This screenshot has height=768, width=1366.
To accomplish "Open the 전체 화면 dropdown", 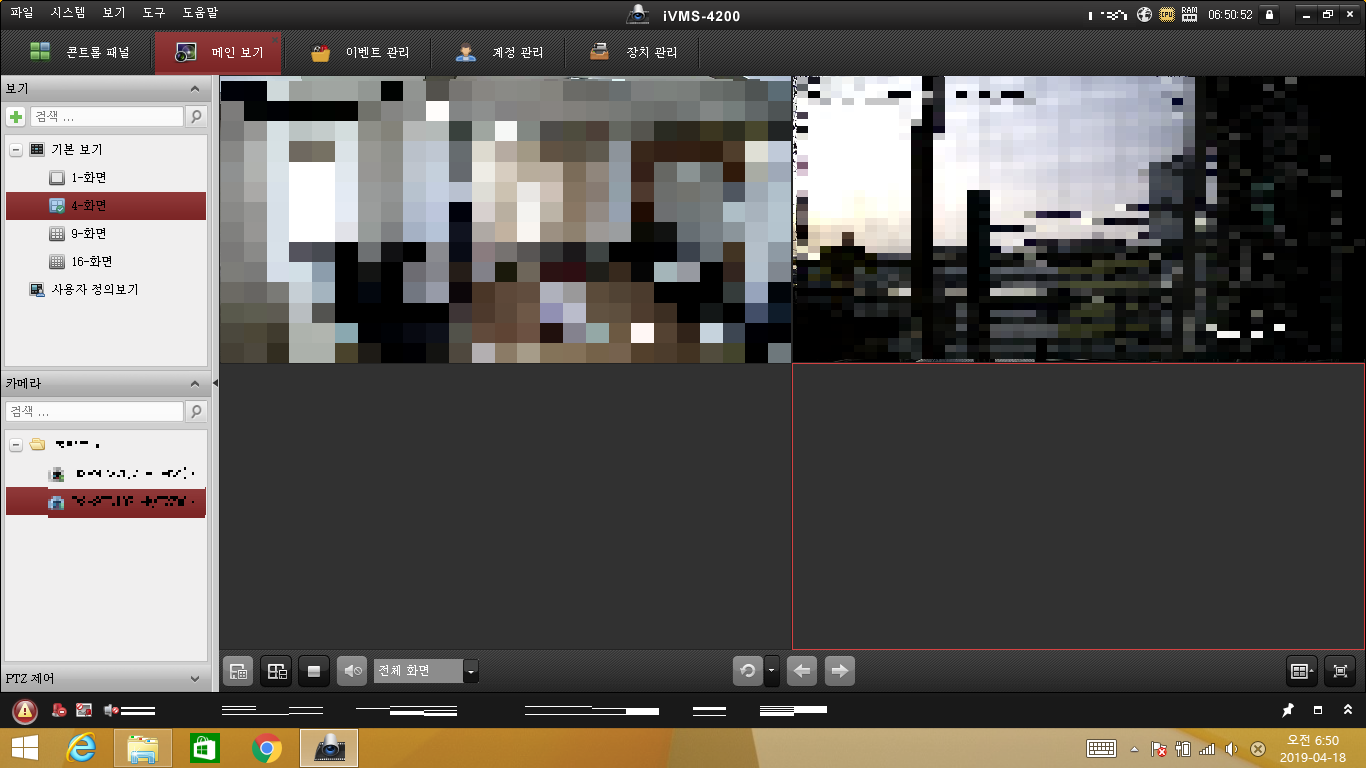I will (471, 671).
